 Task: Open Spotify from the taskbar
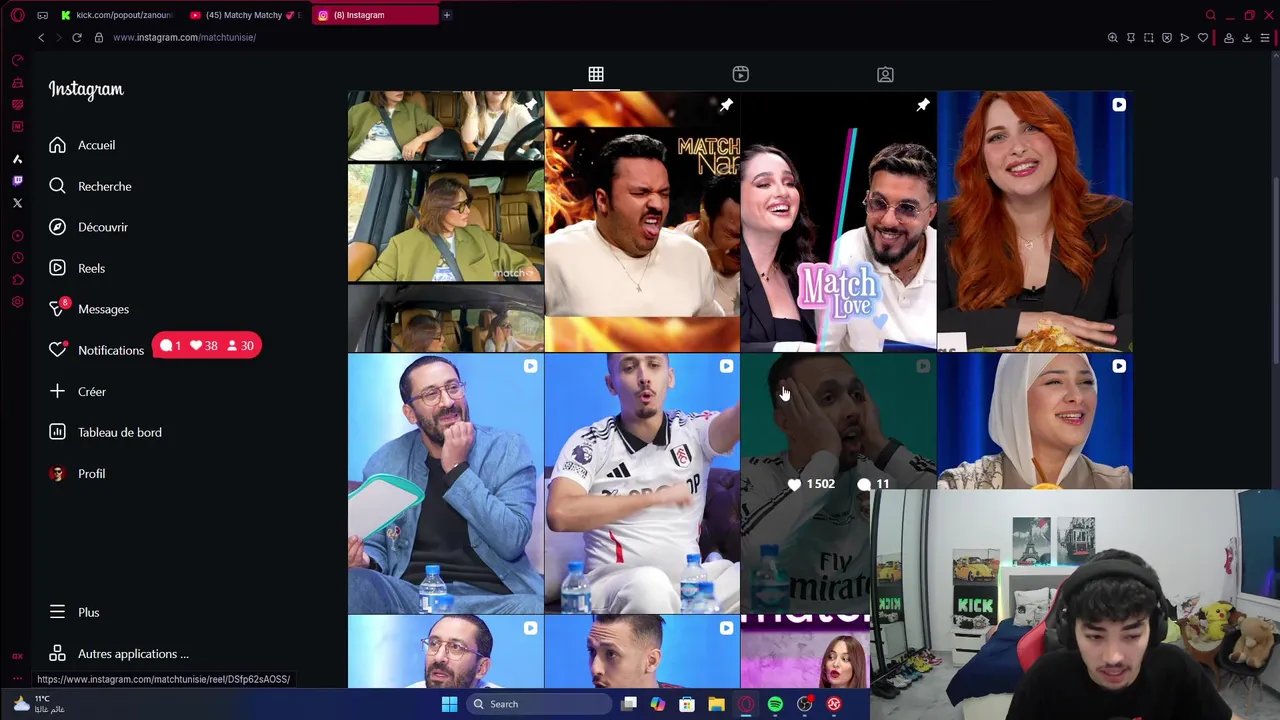pyautogui.click(x=775, y=704)
